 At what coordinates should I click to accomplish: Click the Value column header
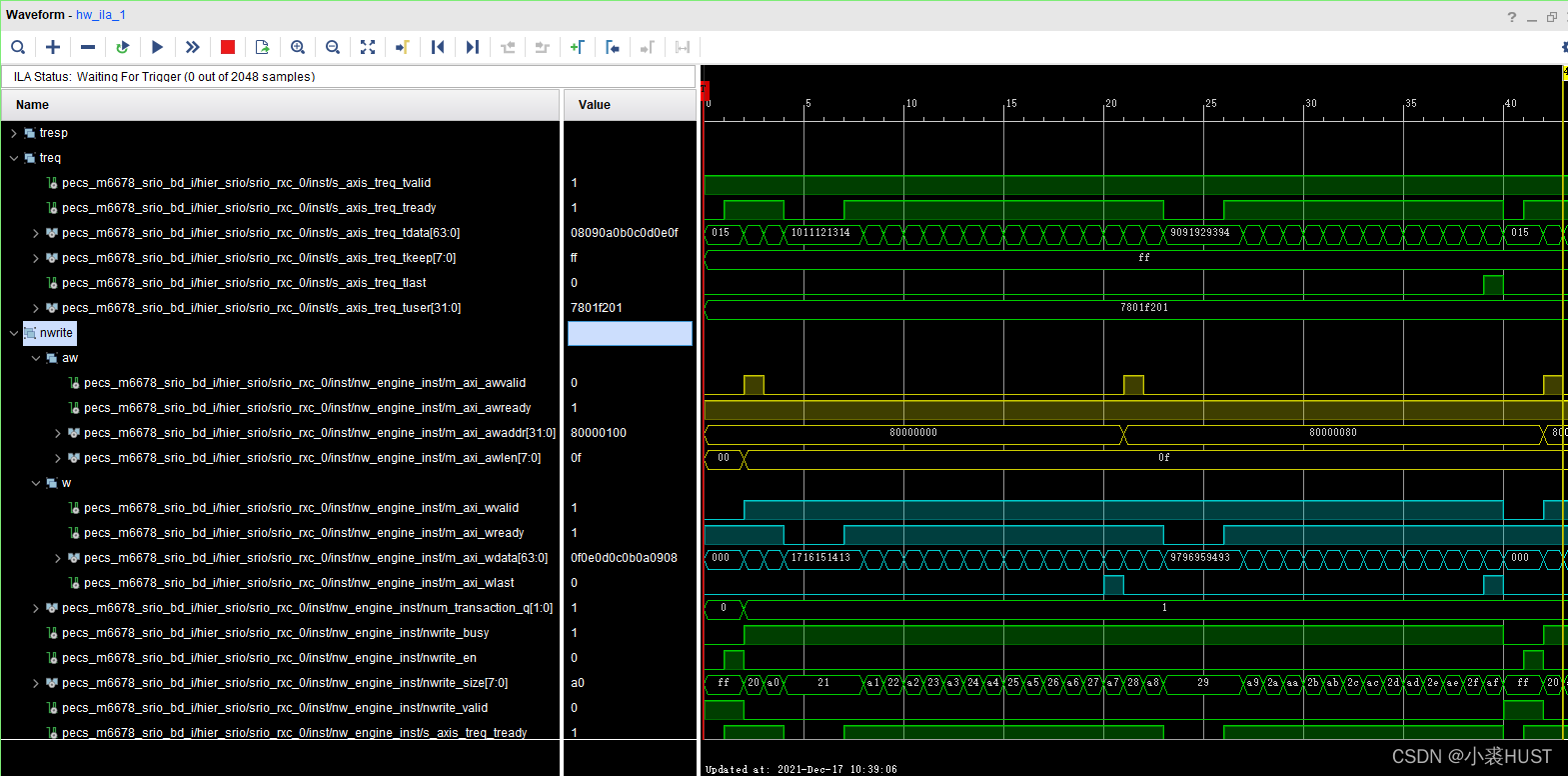point(630,105)
